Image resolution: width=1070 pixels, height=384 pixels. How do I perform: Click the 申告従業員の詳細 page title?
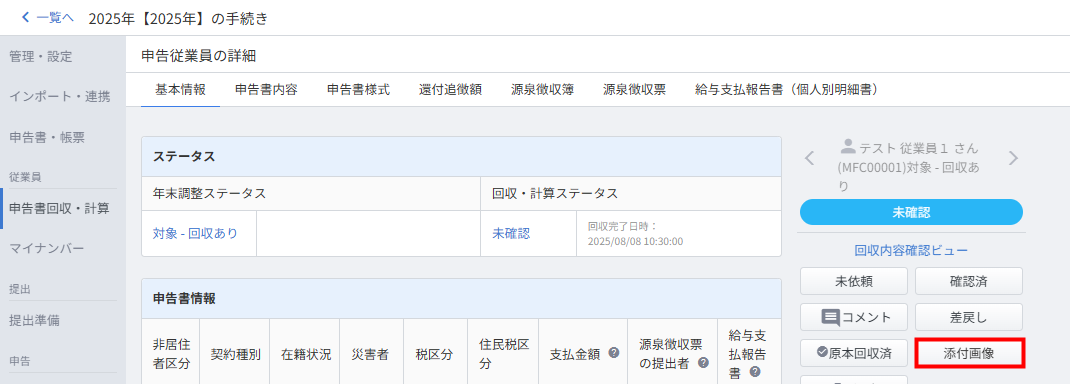[x=199, y=56]
